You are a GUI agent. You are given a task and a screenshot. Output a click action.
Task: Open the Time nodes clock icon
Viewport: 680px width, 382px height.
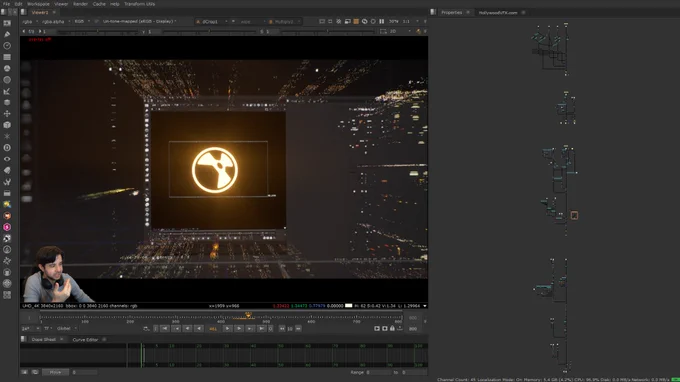(x=7, y=46)
